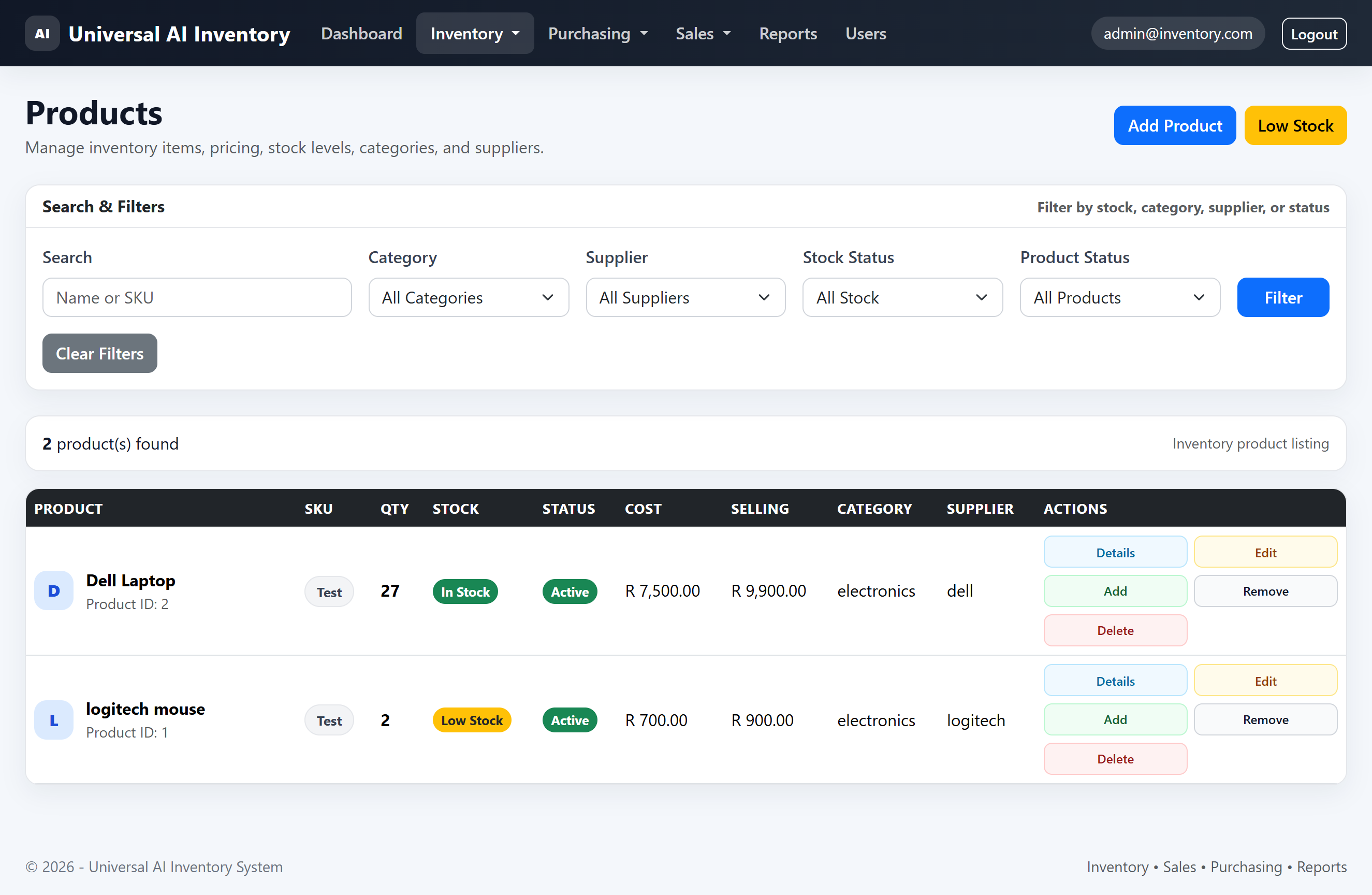Image resolution: width=1372 pixels, height=895 pixels.
Task: Focus the Name or SKU search field
Action: [x=197, y=298]
